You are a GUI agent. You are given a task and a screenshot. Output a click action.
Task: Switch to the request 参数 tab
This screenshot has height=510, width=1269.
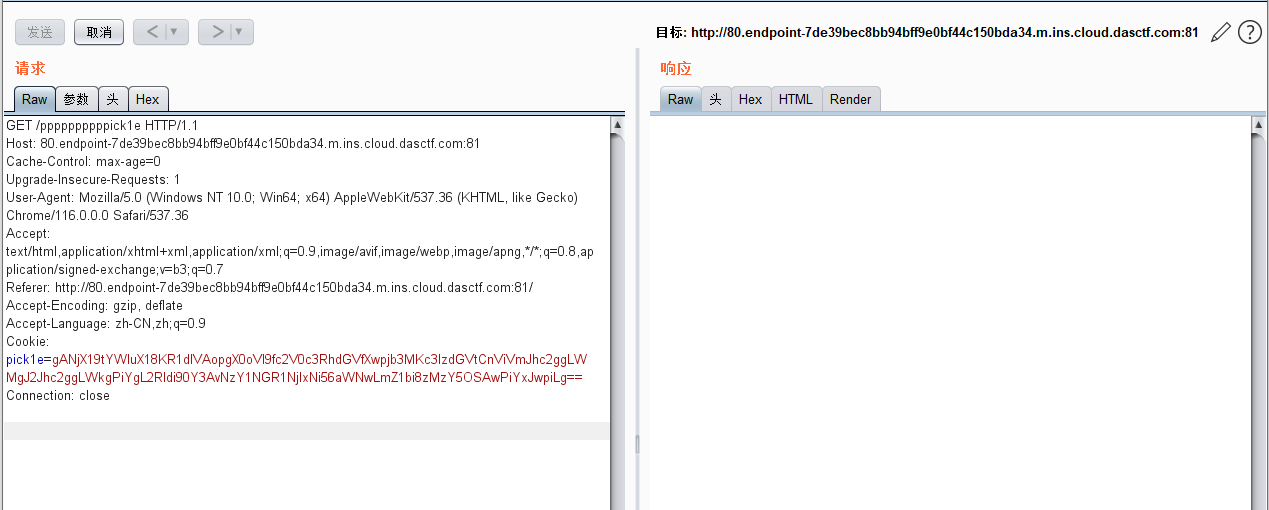(x=76, y=99)
